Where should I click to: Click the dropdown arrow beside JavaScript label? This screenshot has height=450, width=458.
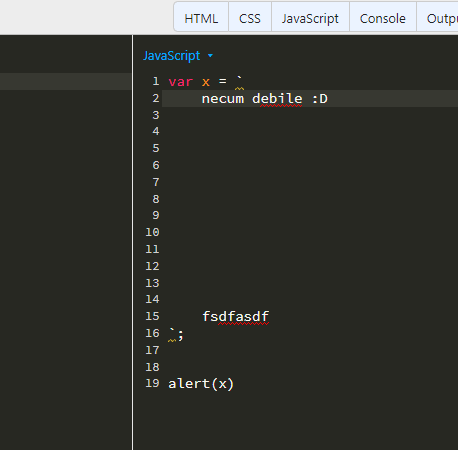click(210, 56)
